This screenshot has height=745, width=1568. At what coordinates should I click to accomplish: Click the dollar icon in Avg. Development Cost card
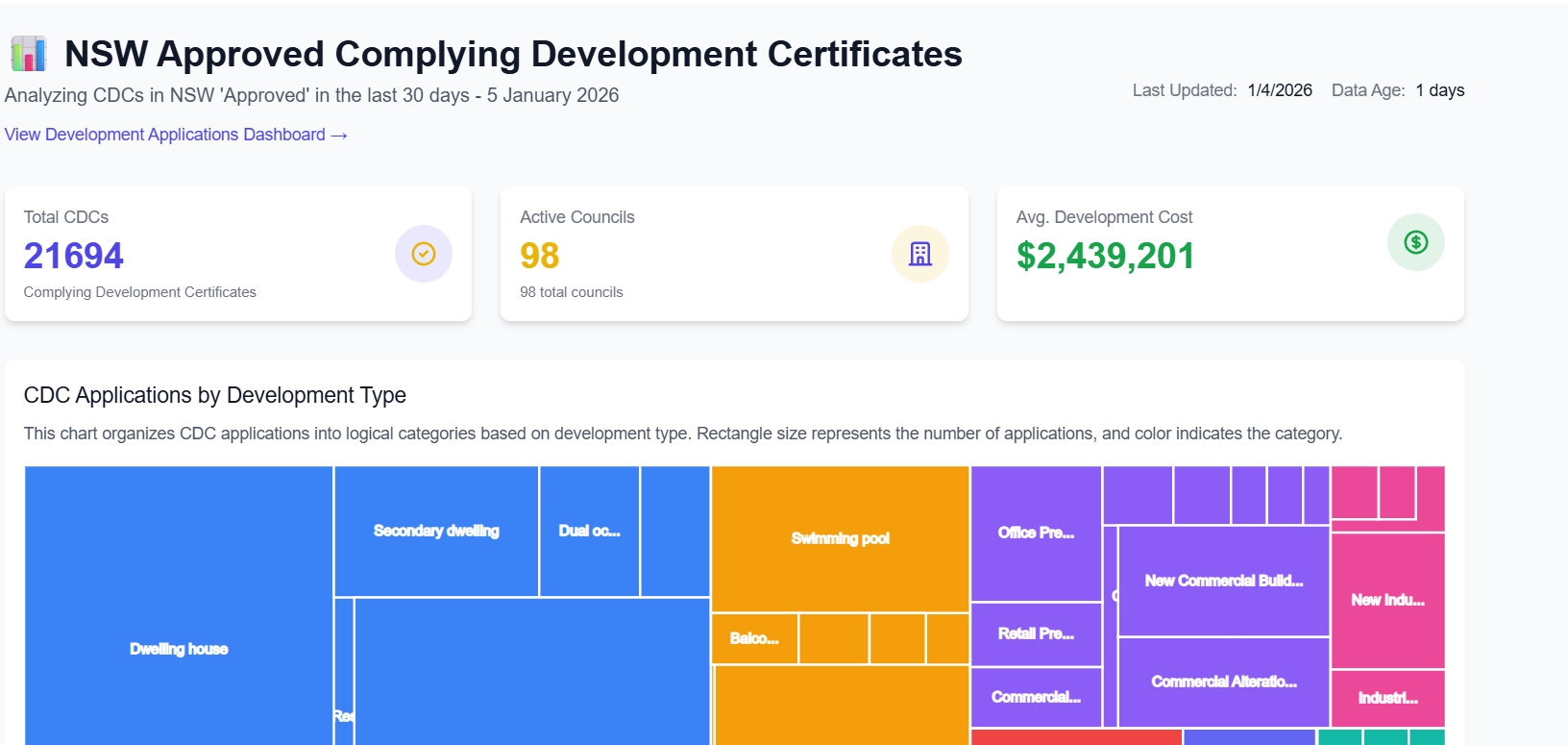click(x=1415, y=242)
